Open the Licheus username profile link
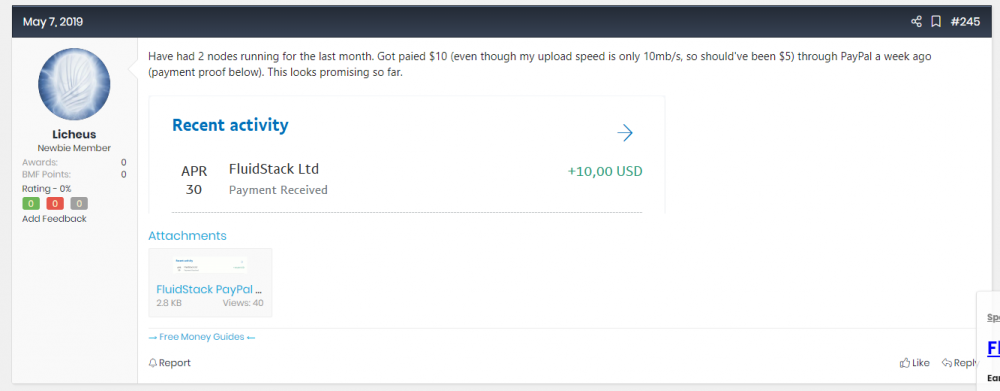Image resolution: width=1000 pixels, height=391 pixels. tap(74, 135)
